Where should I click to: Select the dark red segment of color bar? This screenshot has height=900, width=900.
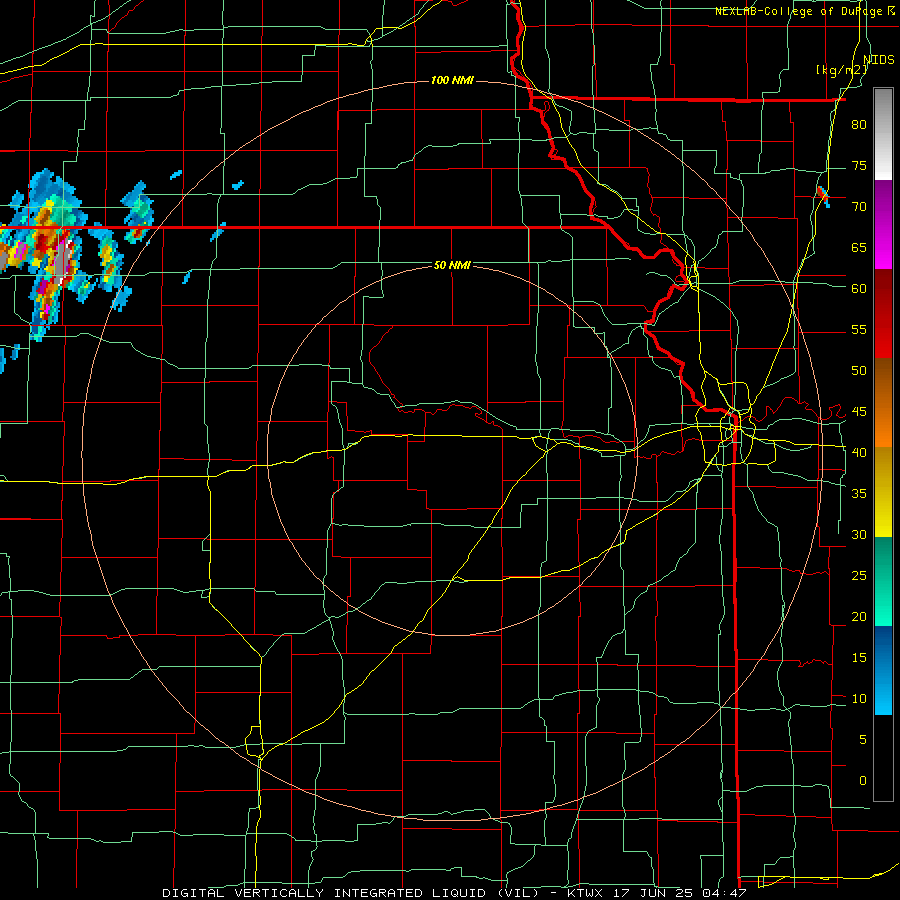[x=883, y=313]
